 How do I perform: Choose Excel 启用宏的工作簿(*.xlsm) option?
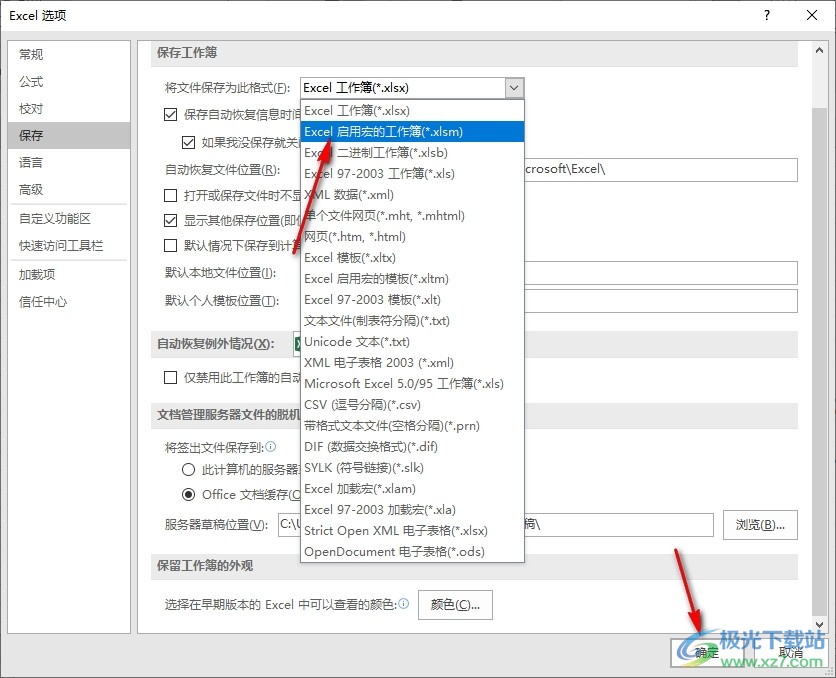click(x=412, y=132)
